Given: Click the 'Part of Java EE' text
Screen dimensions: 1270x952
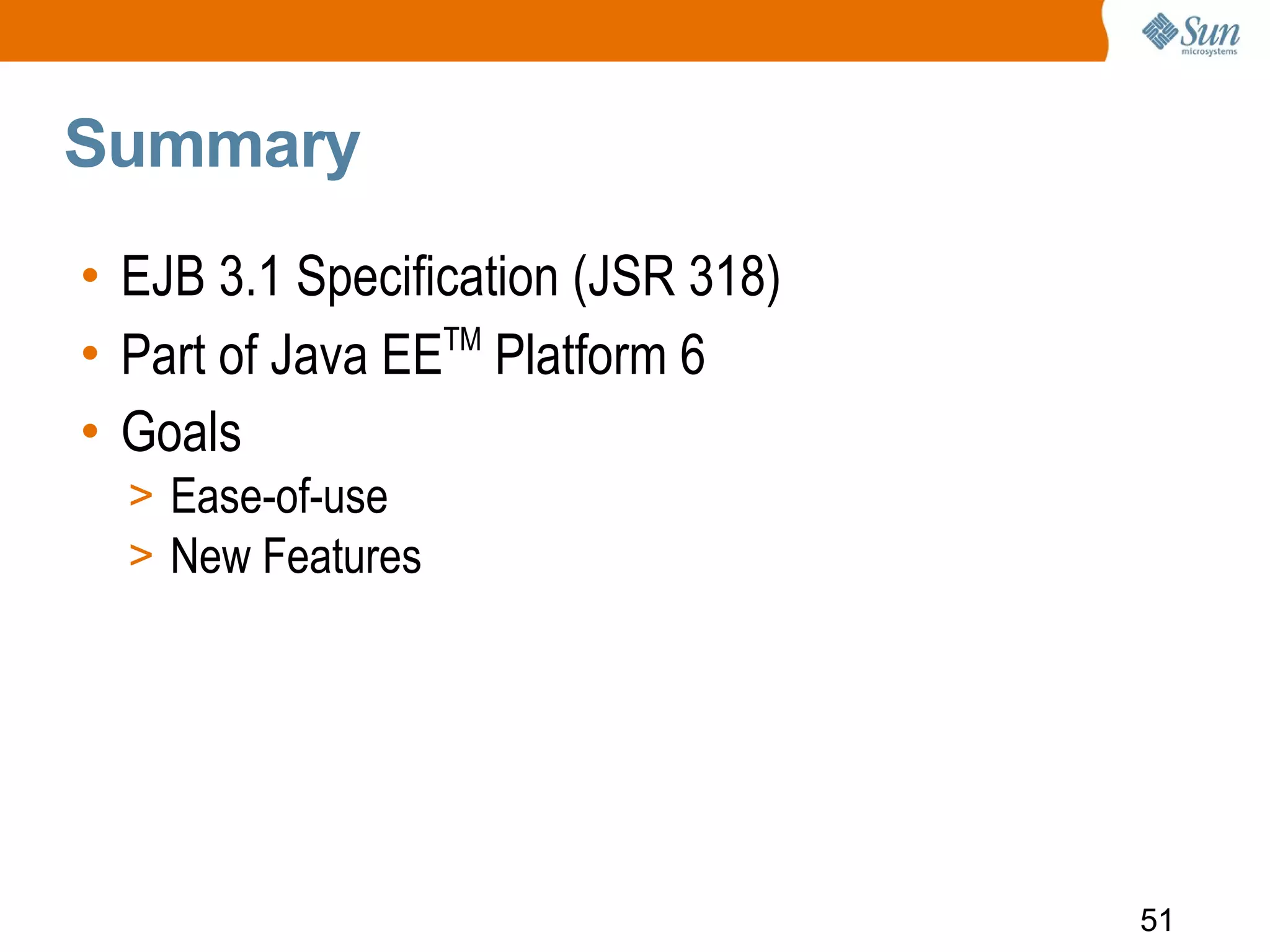Looking at the screenshot, I should (x=282, y=355).
